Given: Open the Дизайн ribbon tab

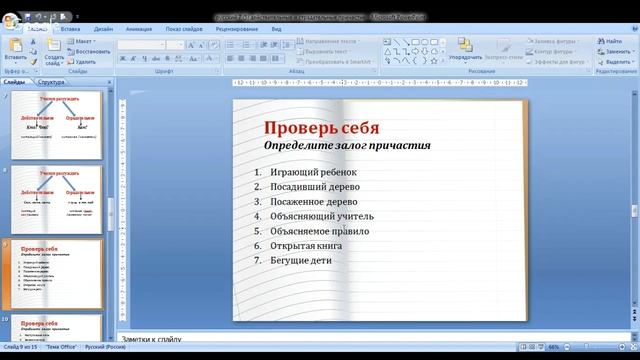Looking at the screenshot, I should coord(103,29).
